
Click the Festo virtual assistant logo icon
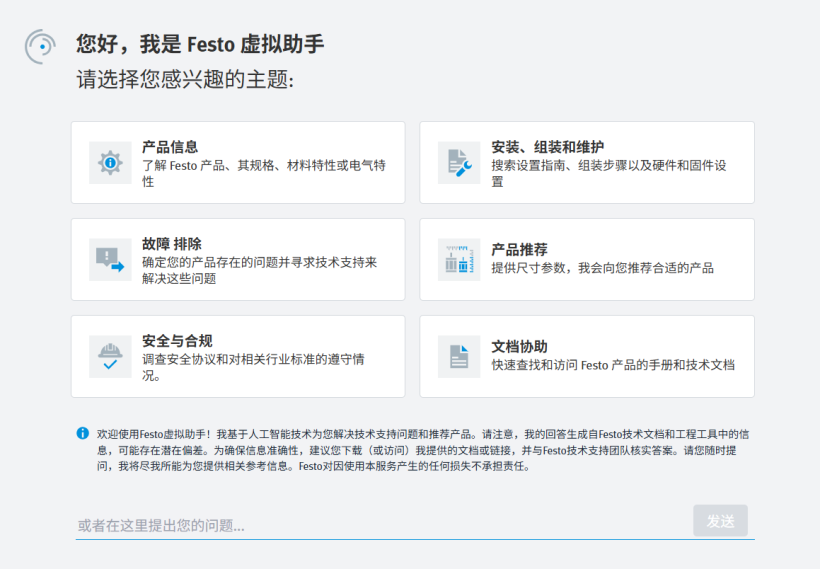(x=40, y=47)
